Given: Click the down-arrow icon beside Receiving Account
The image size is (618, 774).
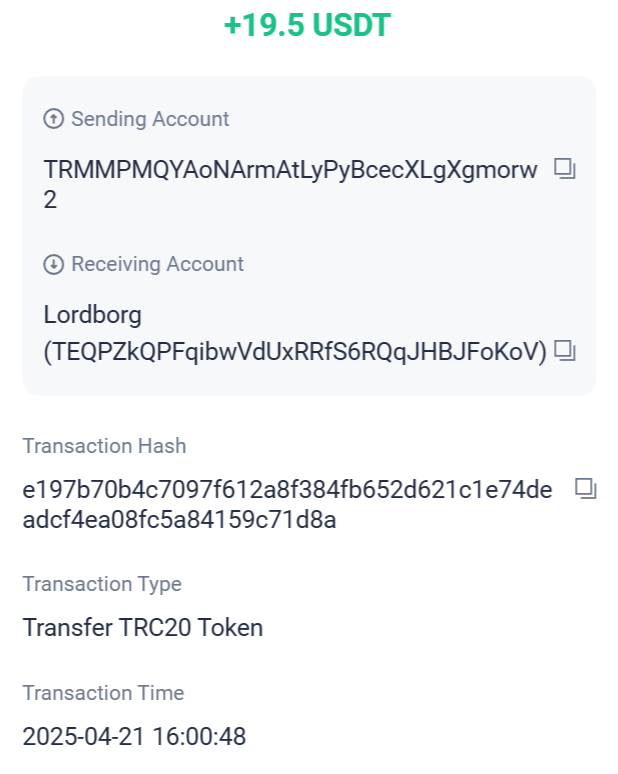Looking at the screenshot, I should pyautogui.click(x=53, y=264).
